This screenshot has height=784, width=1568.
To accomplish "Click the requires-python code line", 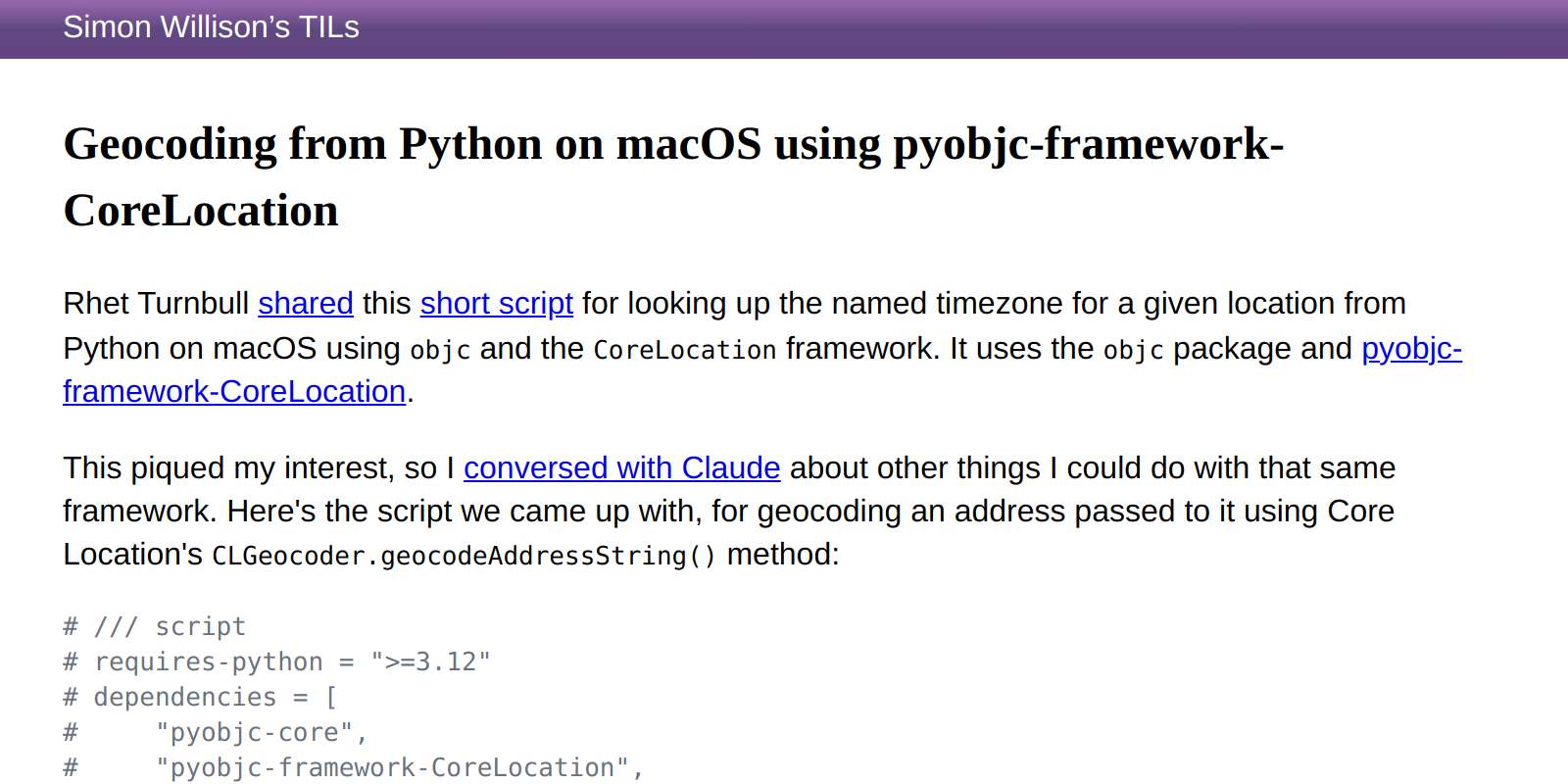I will 276,661.
